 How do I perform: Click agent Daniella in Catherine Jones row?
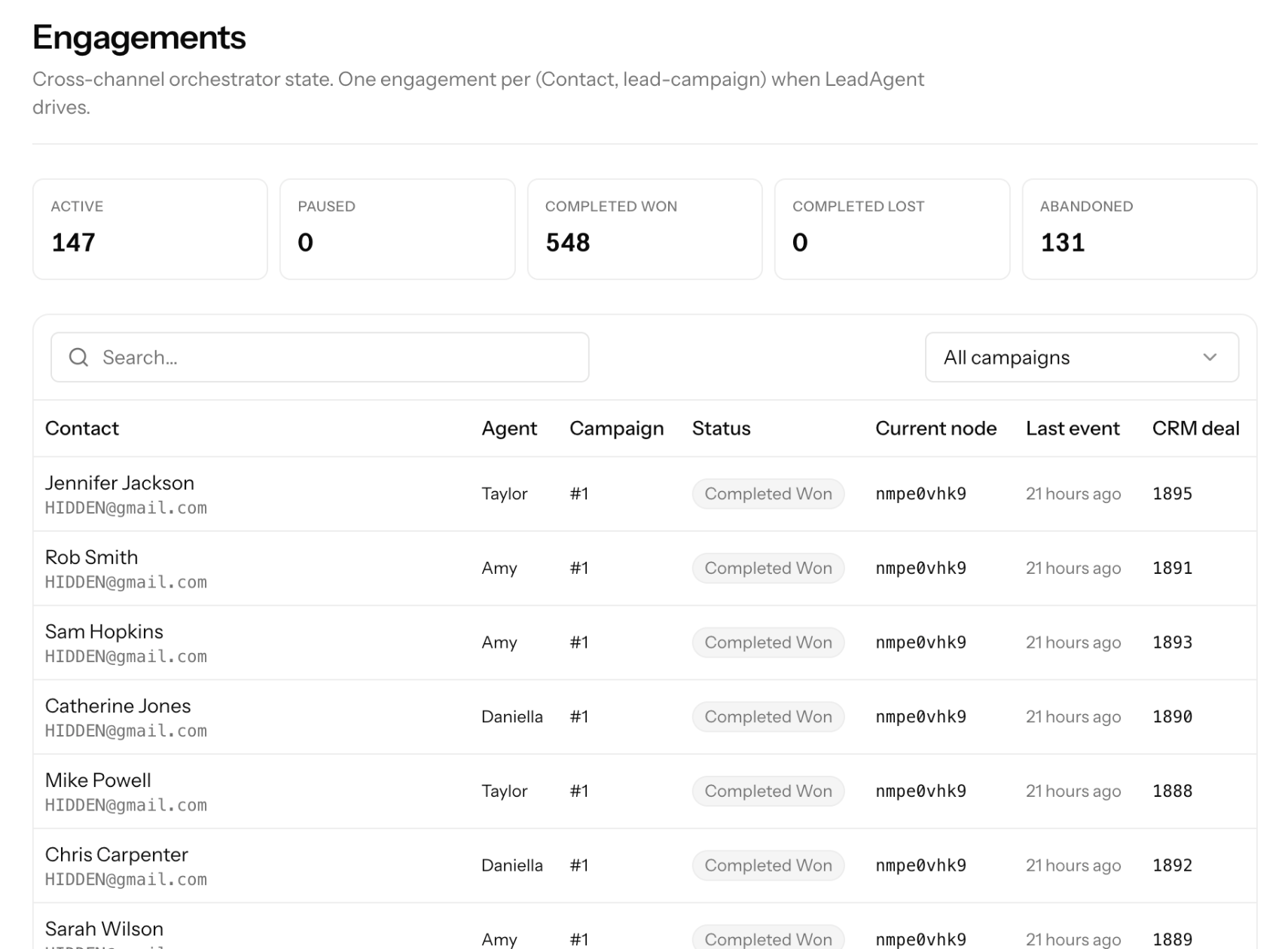click(x=512, y=717)
